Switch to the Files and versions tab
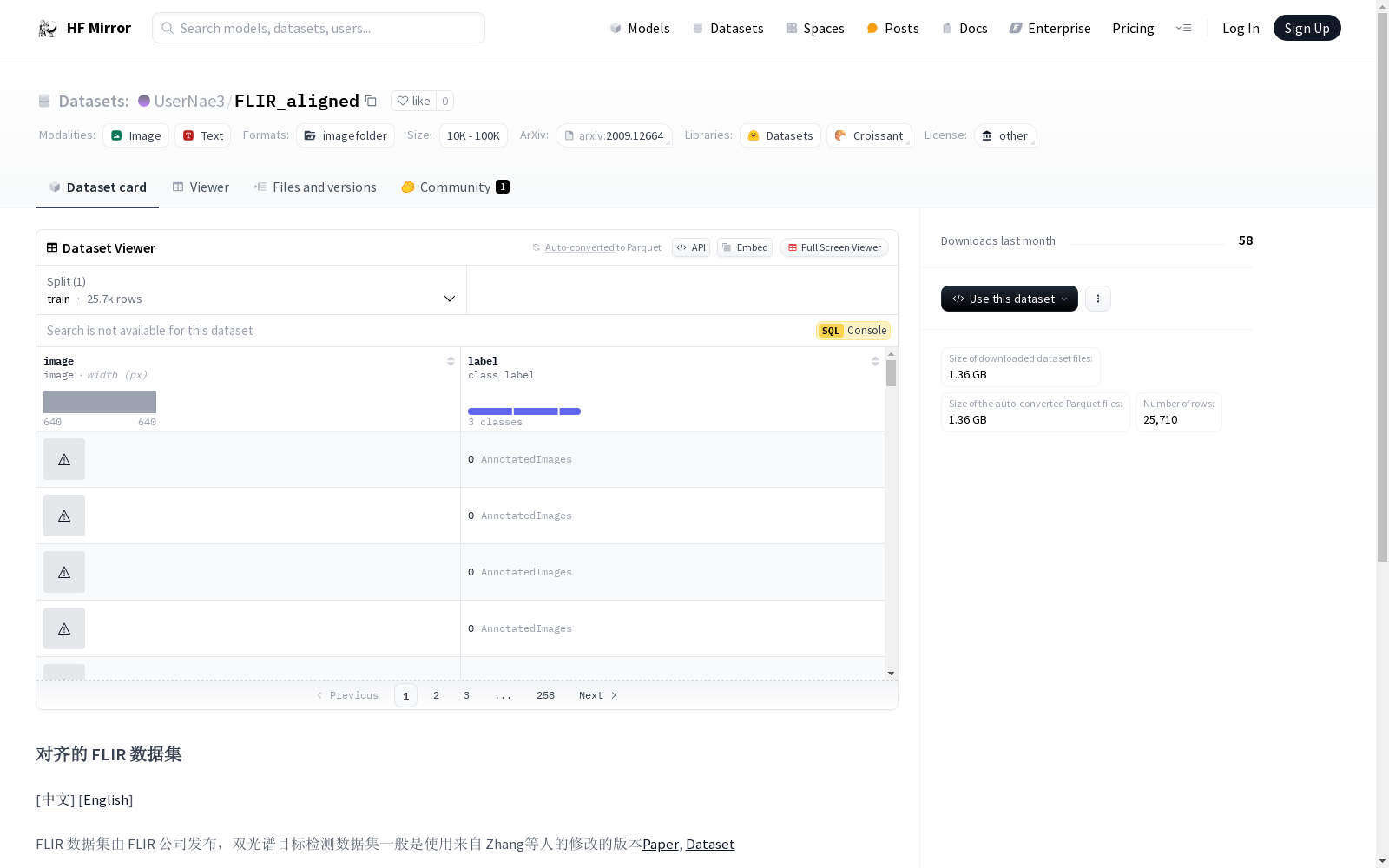1389x868 pixels. [x=315, y=187]
